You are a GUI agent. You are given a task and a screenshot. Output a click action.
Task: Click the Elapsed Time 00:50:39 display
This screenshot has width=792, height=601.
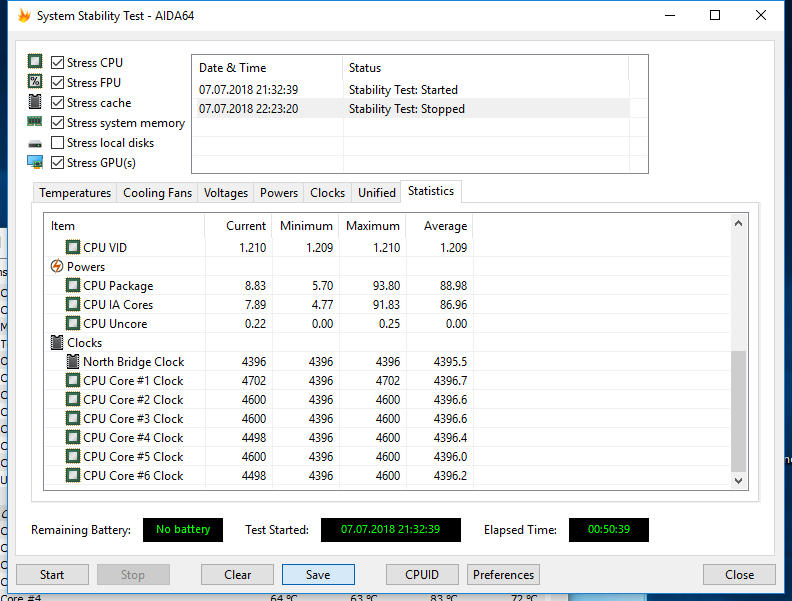[609, 530]
